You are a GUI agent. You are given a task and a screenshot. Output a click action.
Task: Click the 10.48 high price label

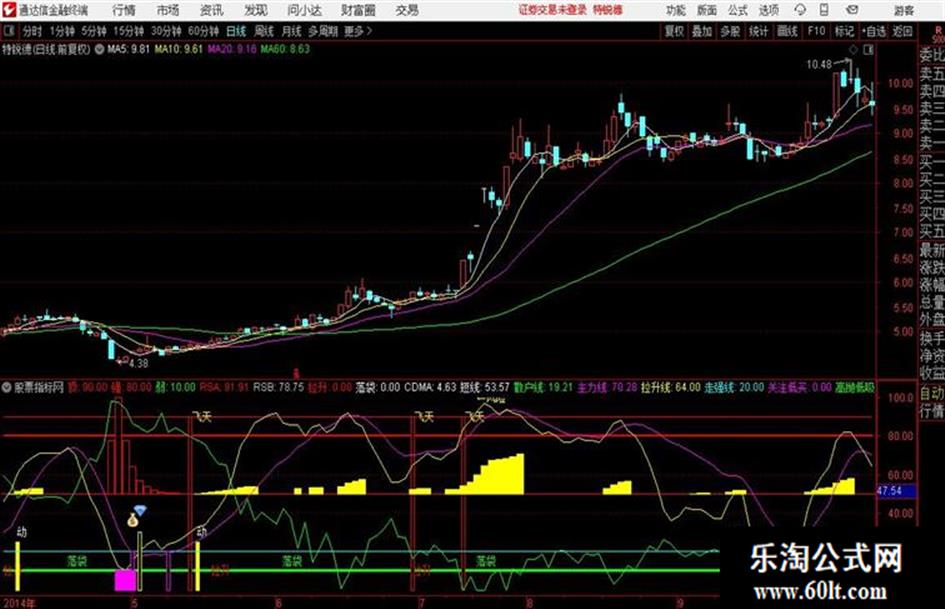tap(819, 64)
